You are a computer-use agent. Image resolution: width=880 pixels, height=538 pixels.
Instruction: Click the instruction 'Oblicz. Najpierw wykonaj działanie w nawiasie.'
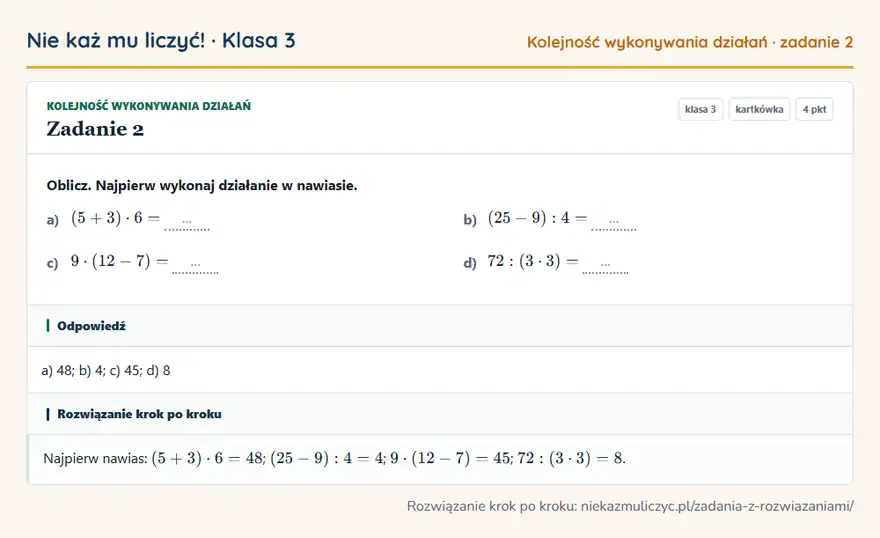[x=202, y=186]
